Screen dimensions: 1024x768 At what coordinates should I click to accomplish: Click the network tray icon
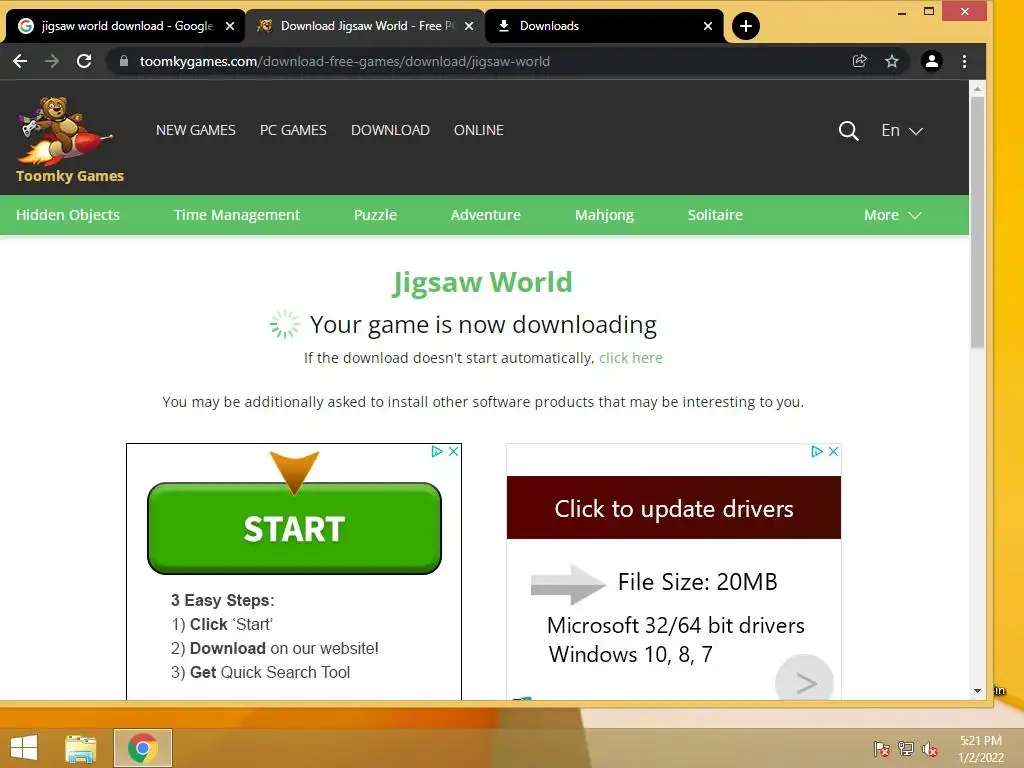point(906,749)
